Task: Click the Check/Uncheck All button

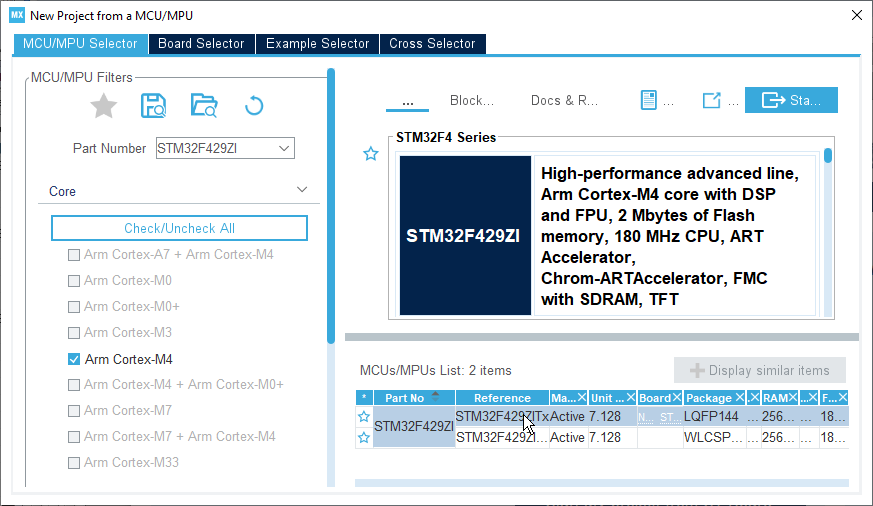Action: click(179, 228)
